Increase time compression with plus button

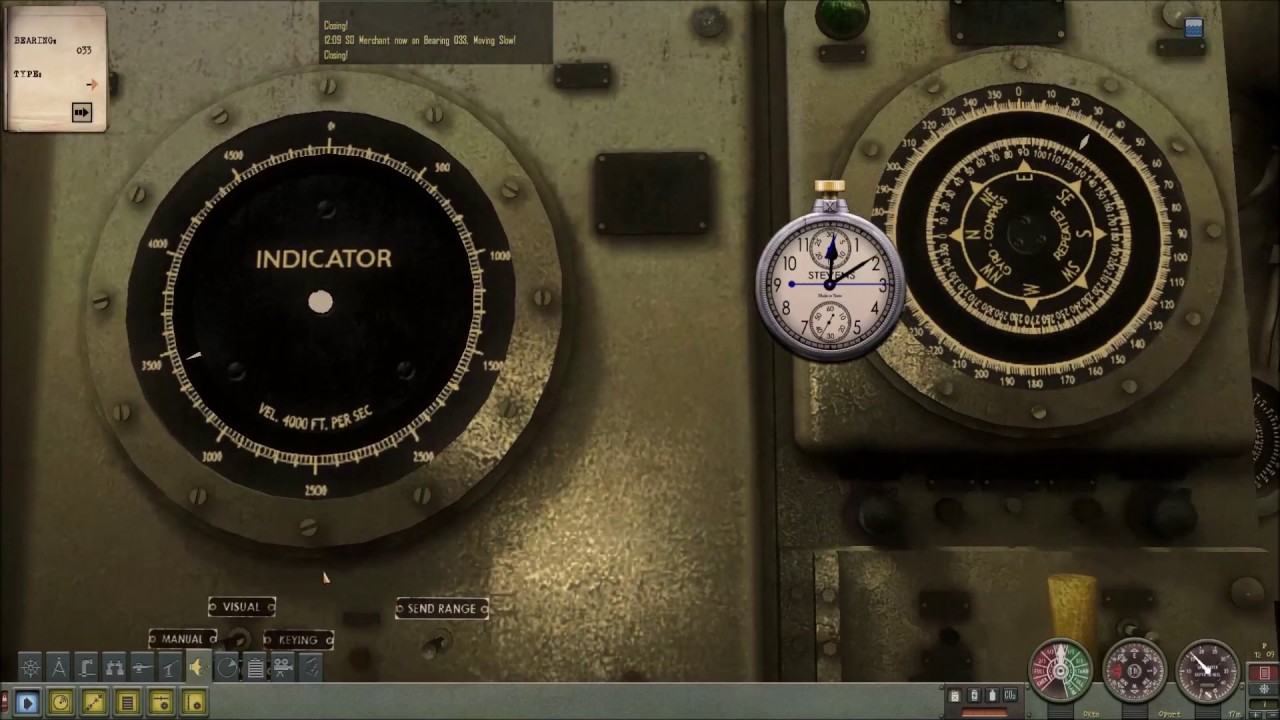(x=1256, y=714)
